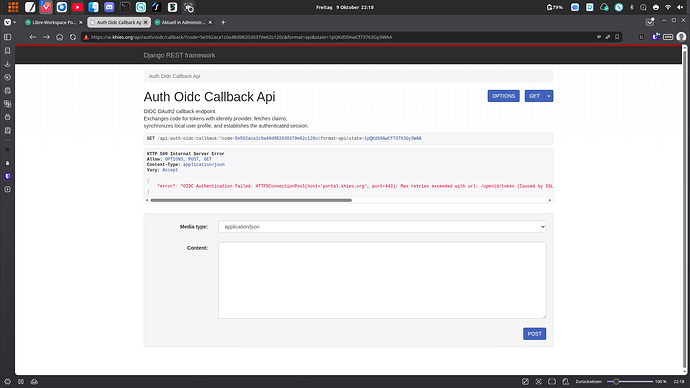
Task: Close the Aktuell in Administration tab
Action: [x=210, y=22]
